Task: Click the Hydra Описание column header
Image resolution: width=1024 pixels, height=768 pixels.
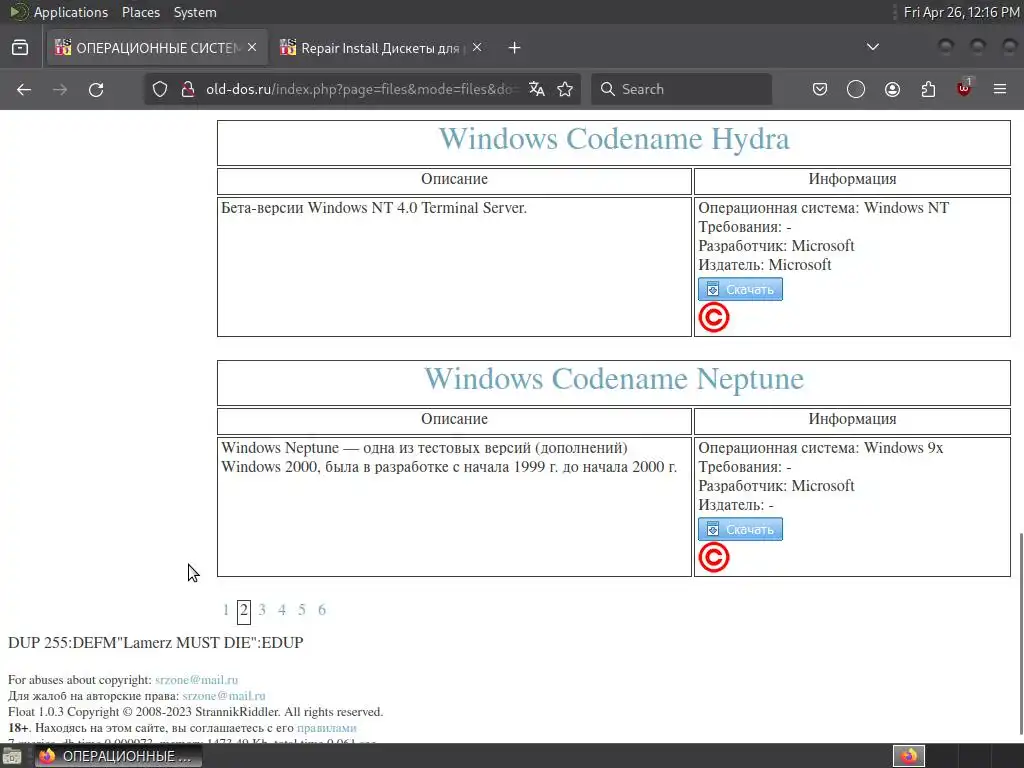Action: point(454,179)
